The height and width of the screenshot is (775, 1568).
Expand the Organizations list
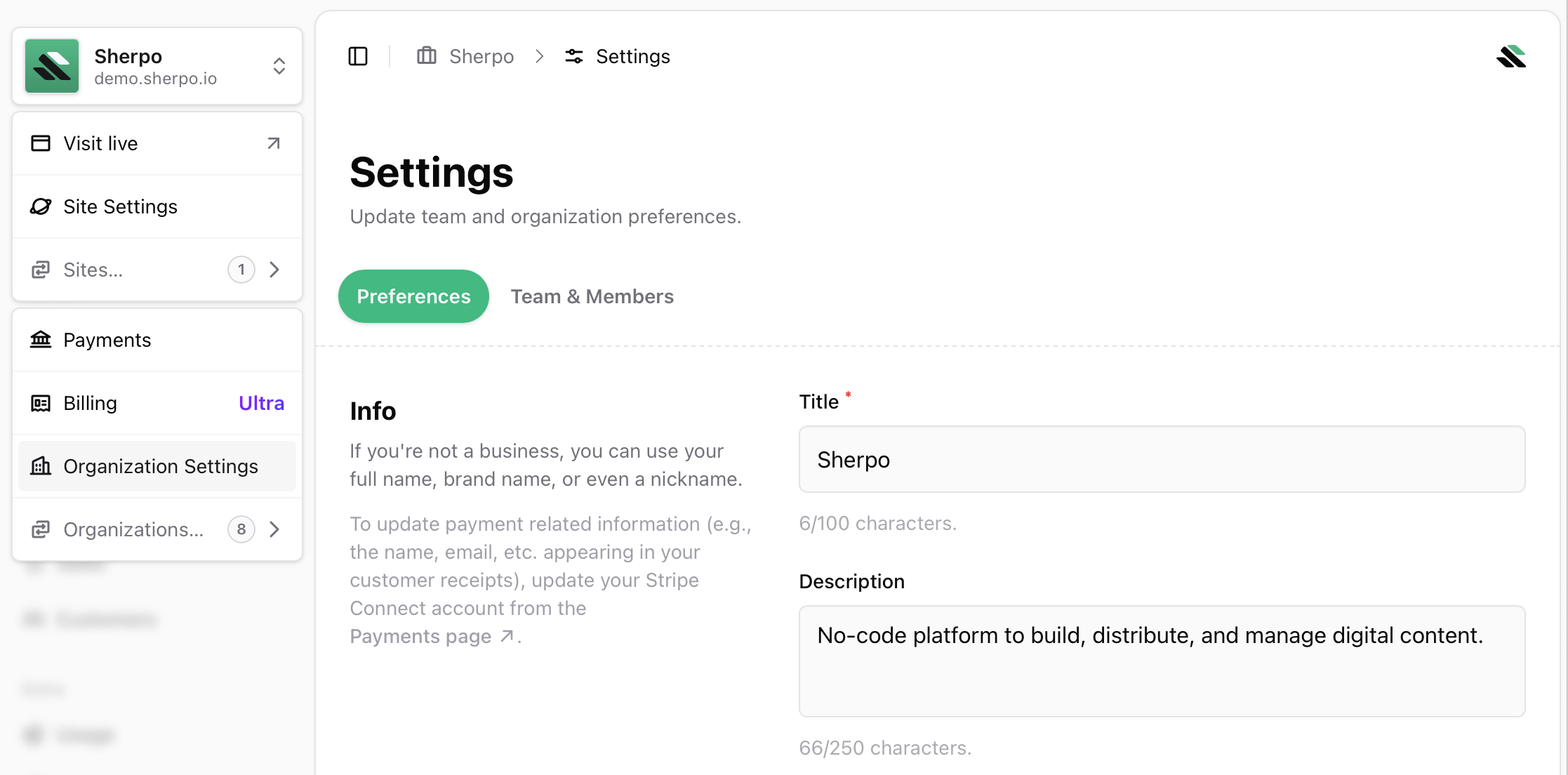pos(275,529)
